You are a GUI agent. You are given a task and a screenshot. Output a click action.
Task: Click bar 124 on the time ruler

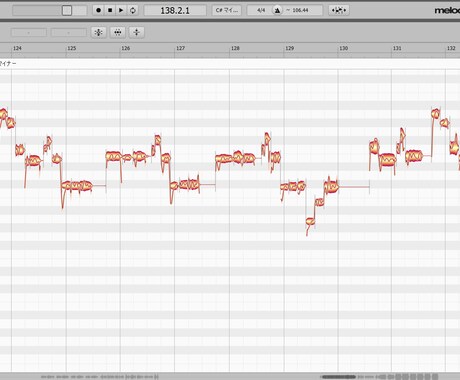[x=17, y=48]
